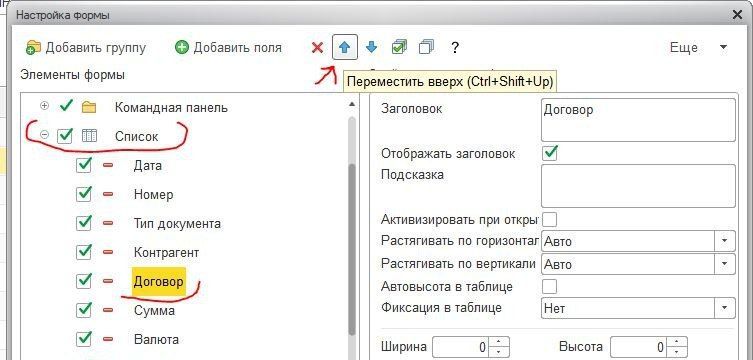Select the Сумма field row
This screenshot has width=753, height=360.
click(x=154, y=311)
